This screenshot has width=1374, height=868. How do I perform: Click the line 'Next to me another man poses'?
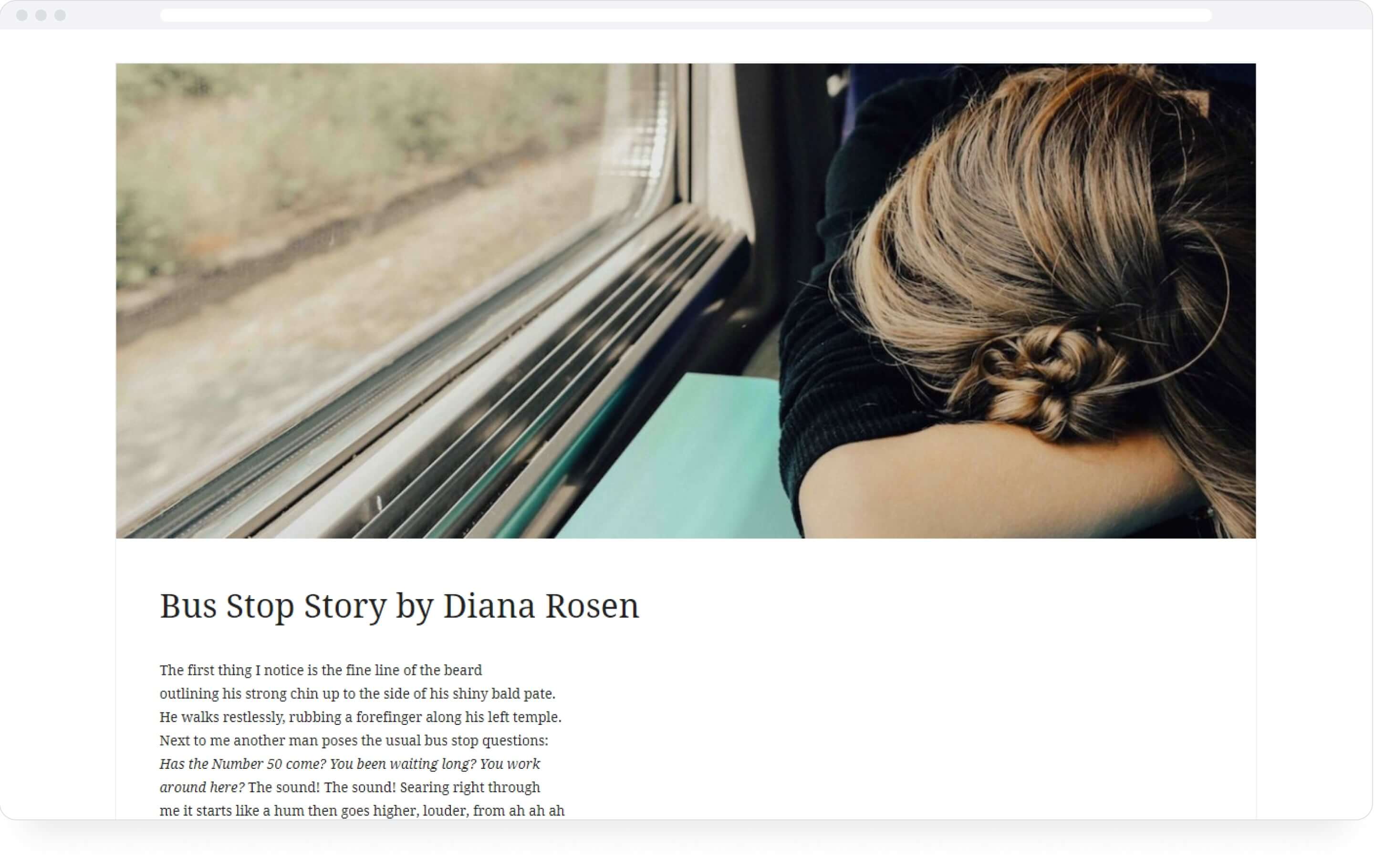pos(354,740)
